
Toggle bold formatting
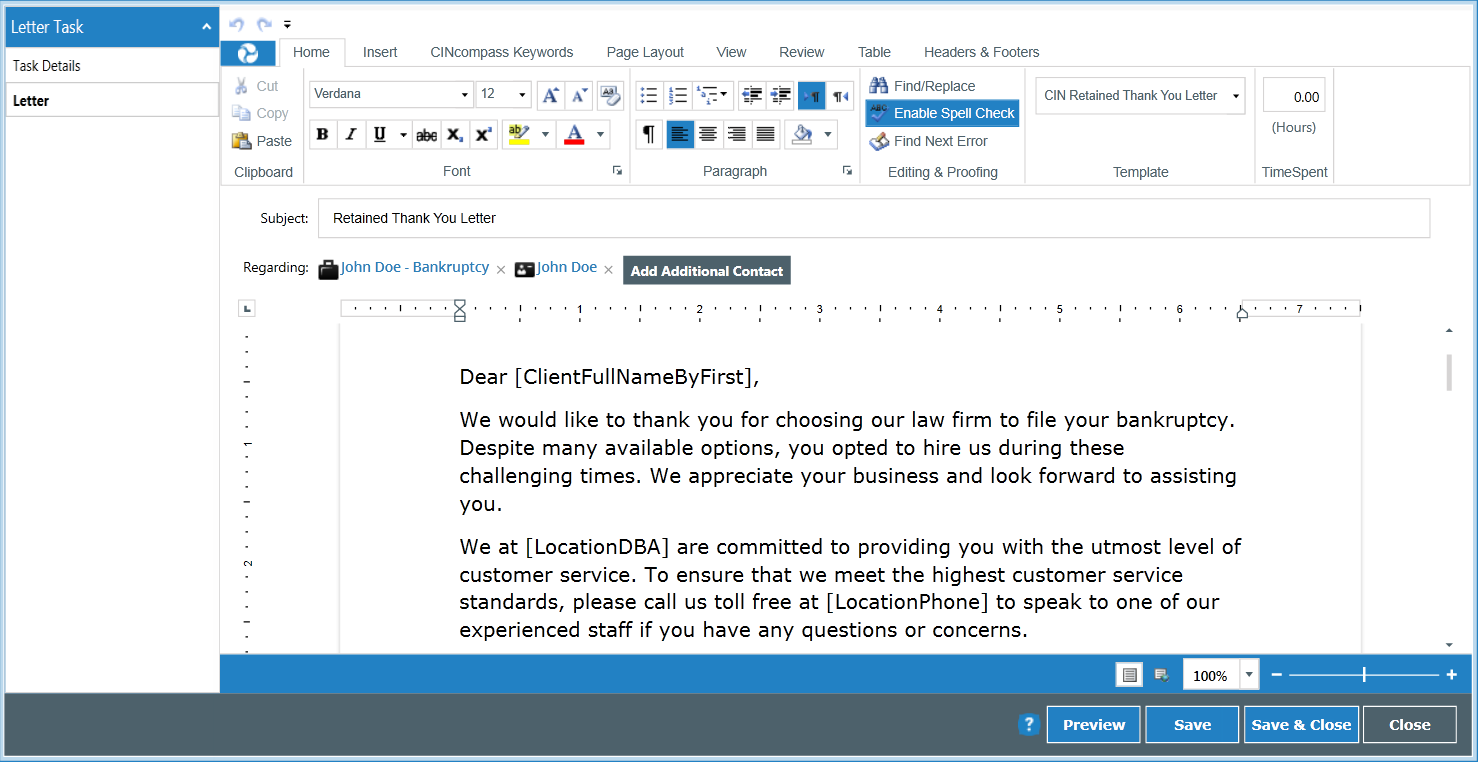(x=322, y=135)
